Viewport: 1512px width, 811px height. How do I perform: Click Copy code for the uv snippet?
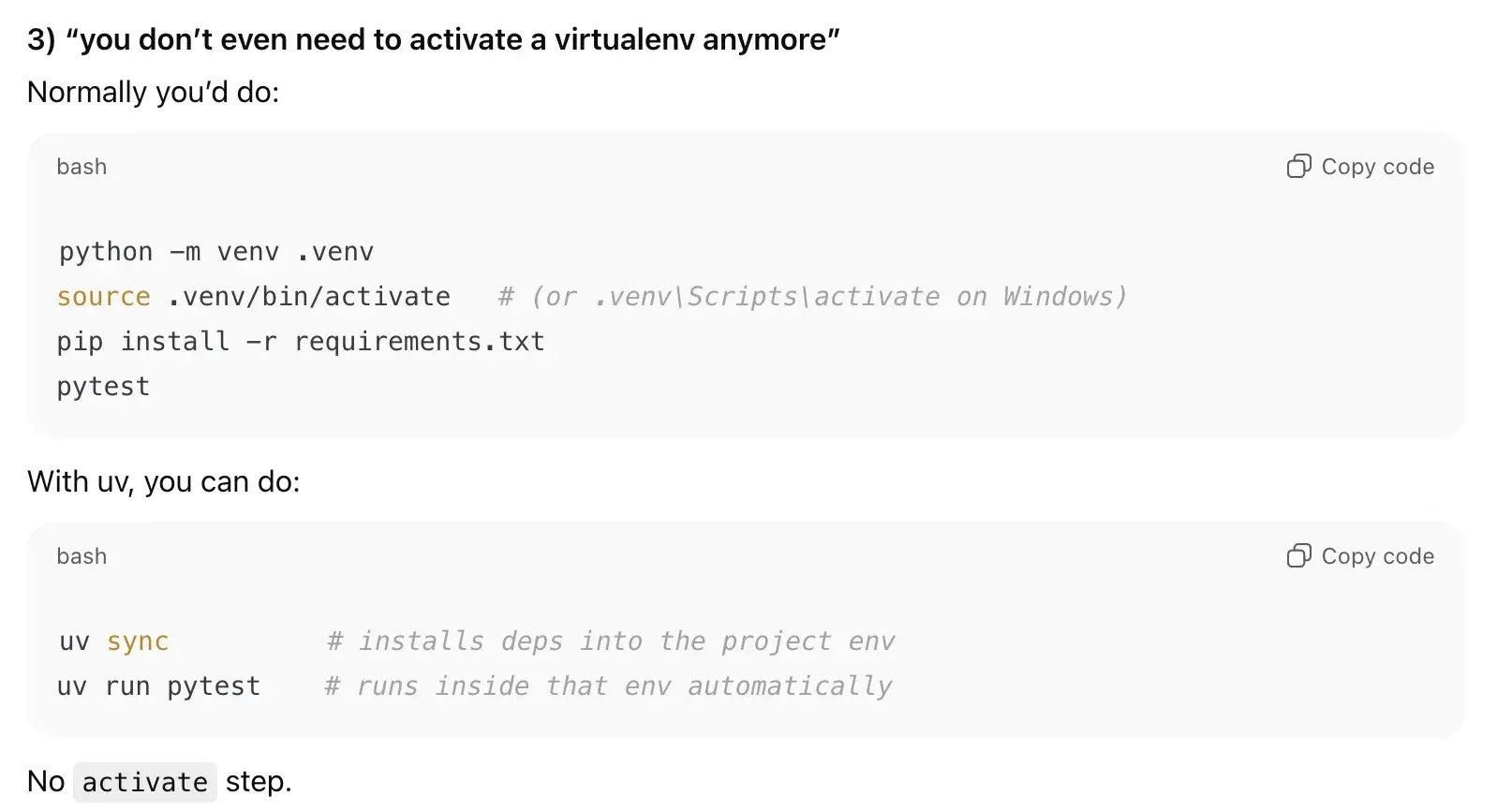[x=1377, y=555]
